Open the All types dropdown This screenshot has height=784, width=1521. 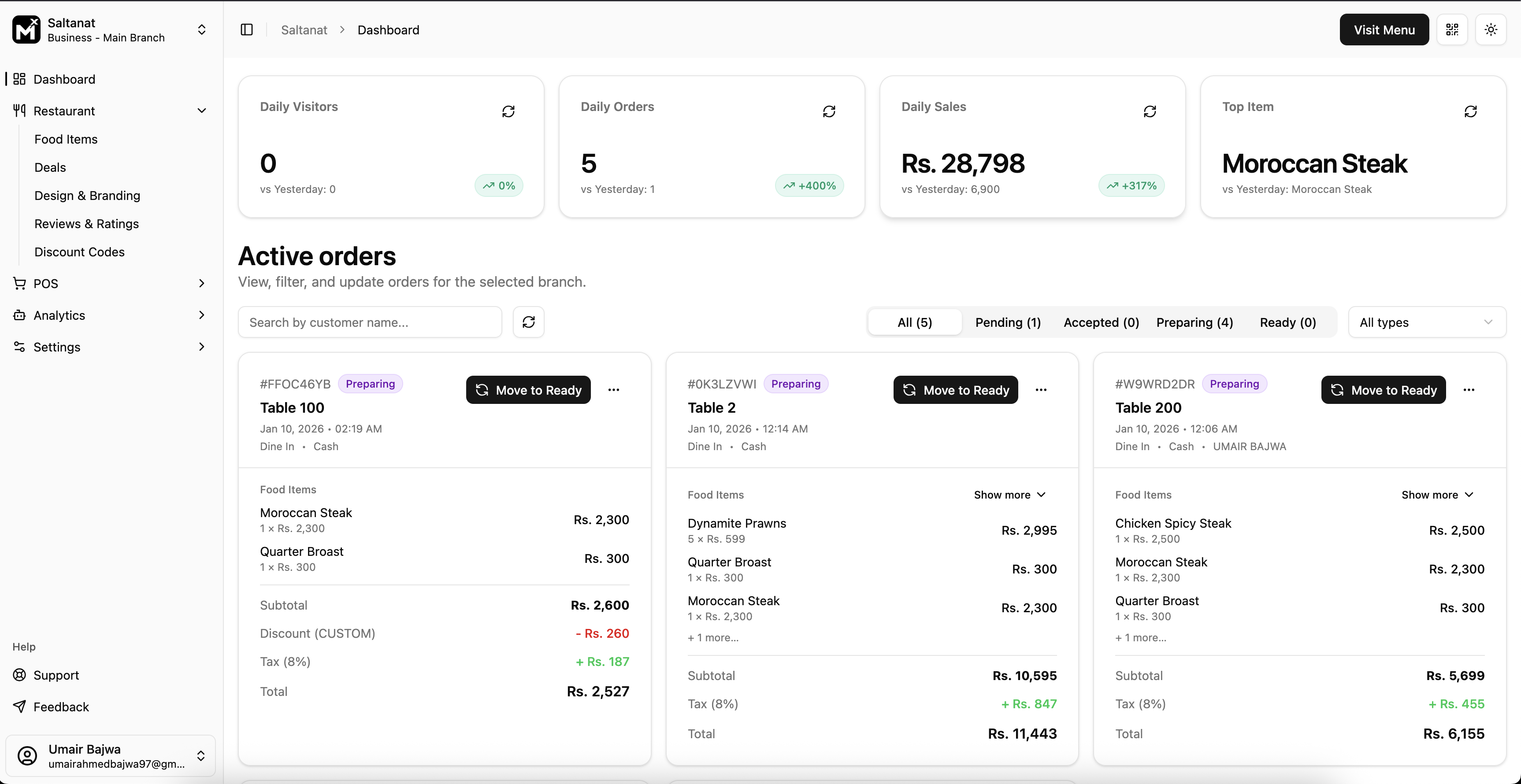pyautogui.click(x=1427, y=322)
